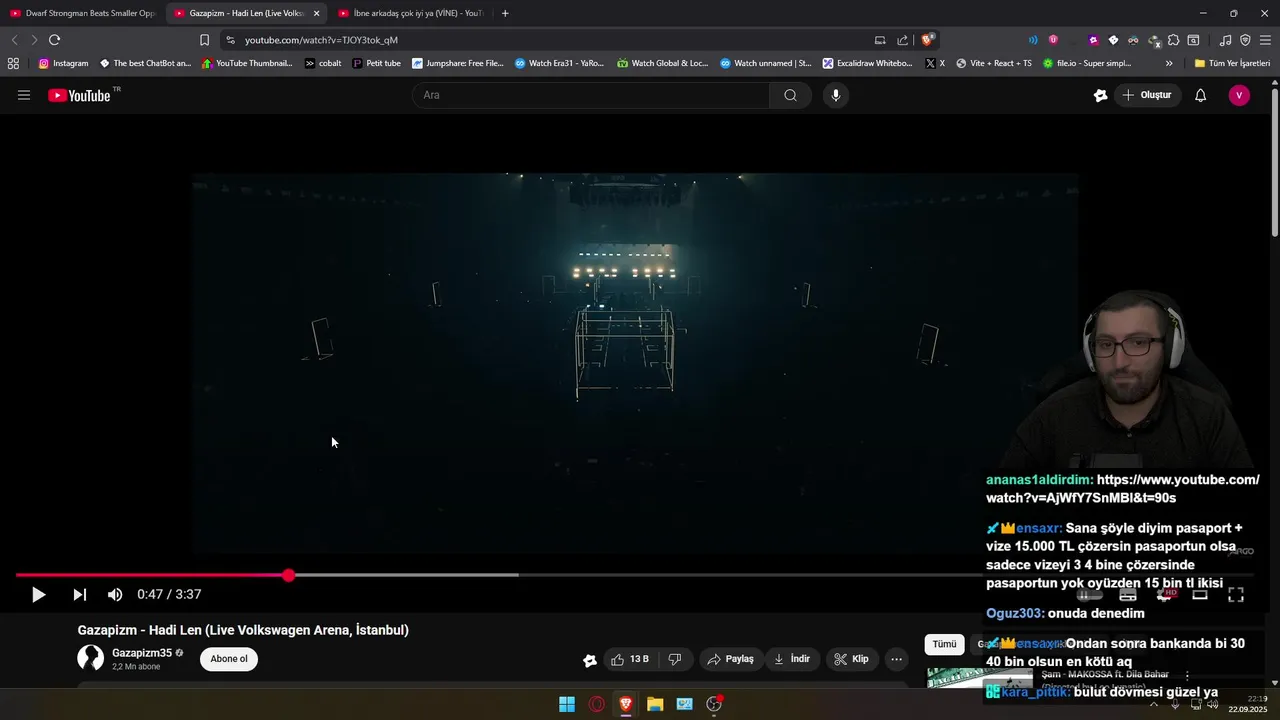Image resolution: width=1280 pixels, height=720 pixels.
Task: Go back in browser history
Action: 14,40
